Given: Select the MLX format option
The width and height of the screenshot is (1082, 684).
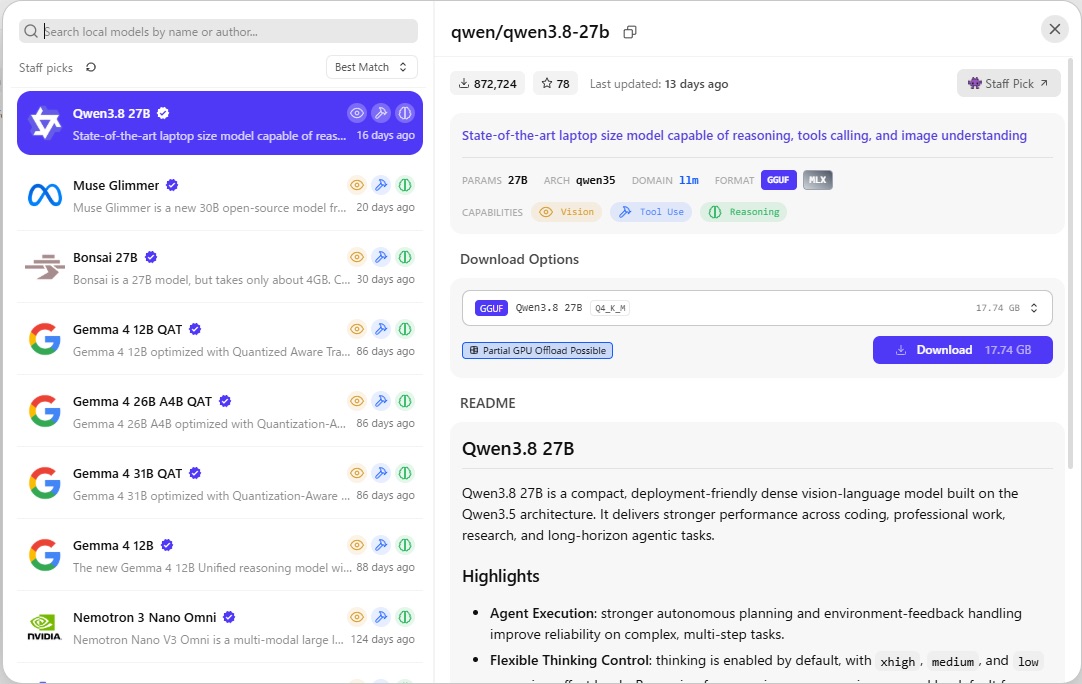Looking at the screenshot, I should [x=818, y=180].
